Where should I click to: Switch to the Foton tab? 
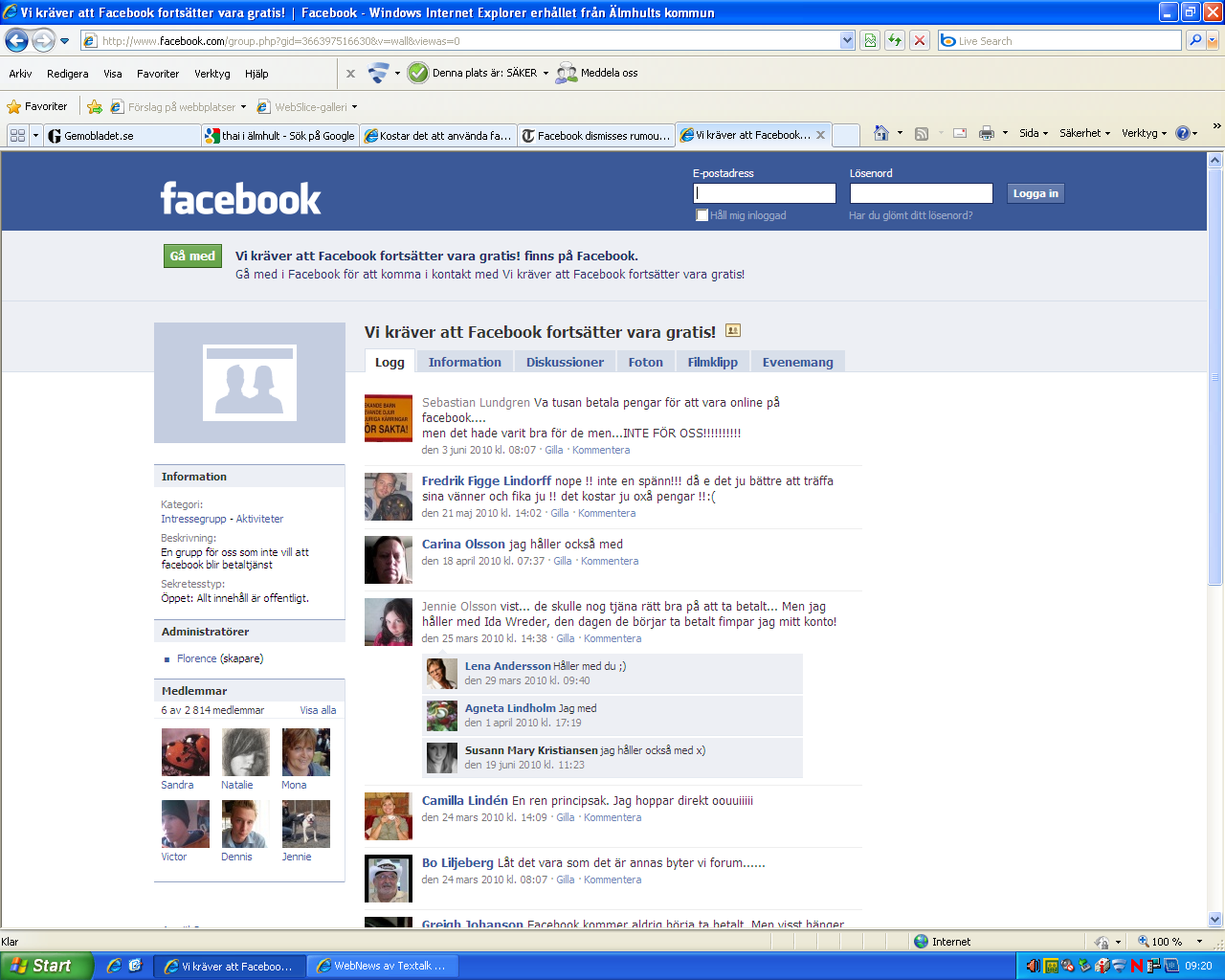646,362
